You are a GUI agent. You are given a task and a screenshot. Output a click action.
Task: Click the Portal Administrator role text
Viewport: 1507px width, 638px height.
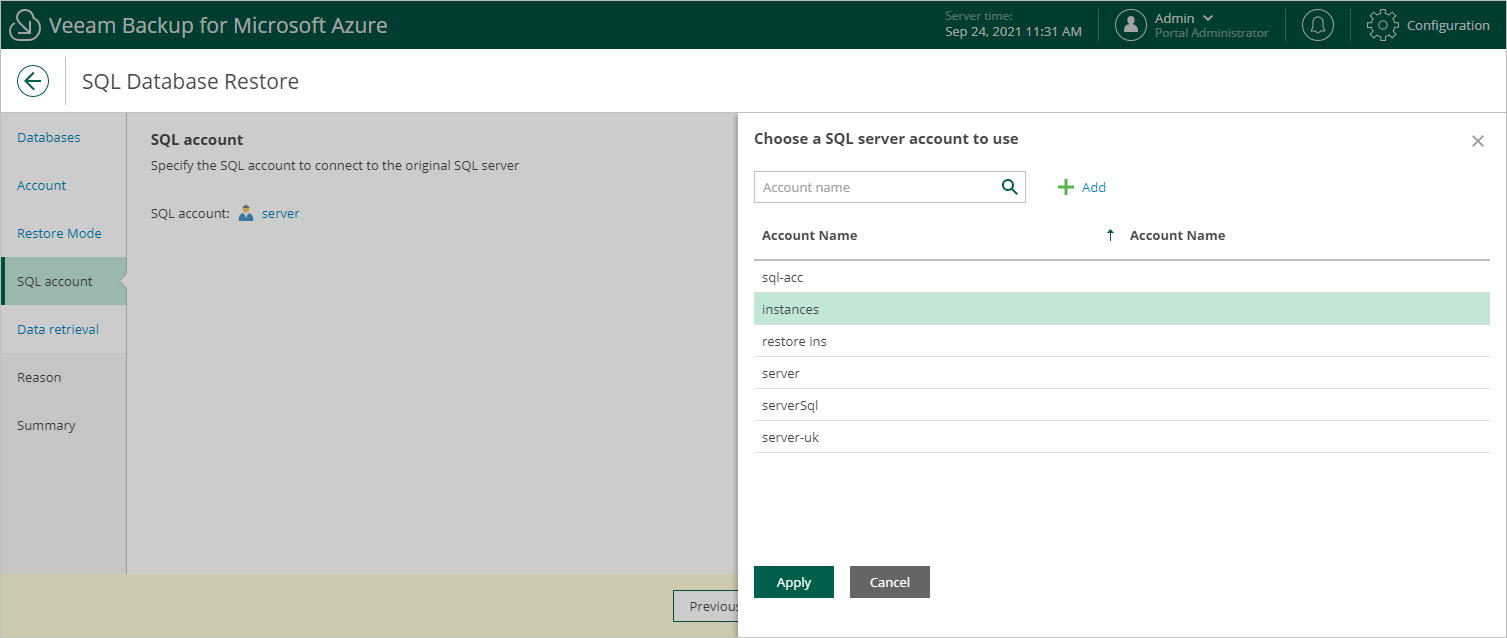1211,33
